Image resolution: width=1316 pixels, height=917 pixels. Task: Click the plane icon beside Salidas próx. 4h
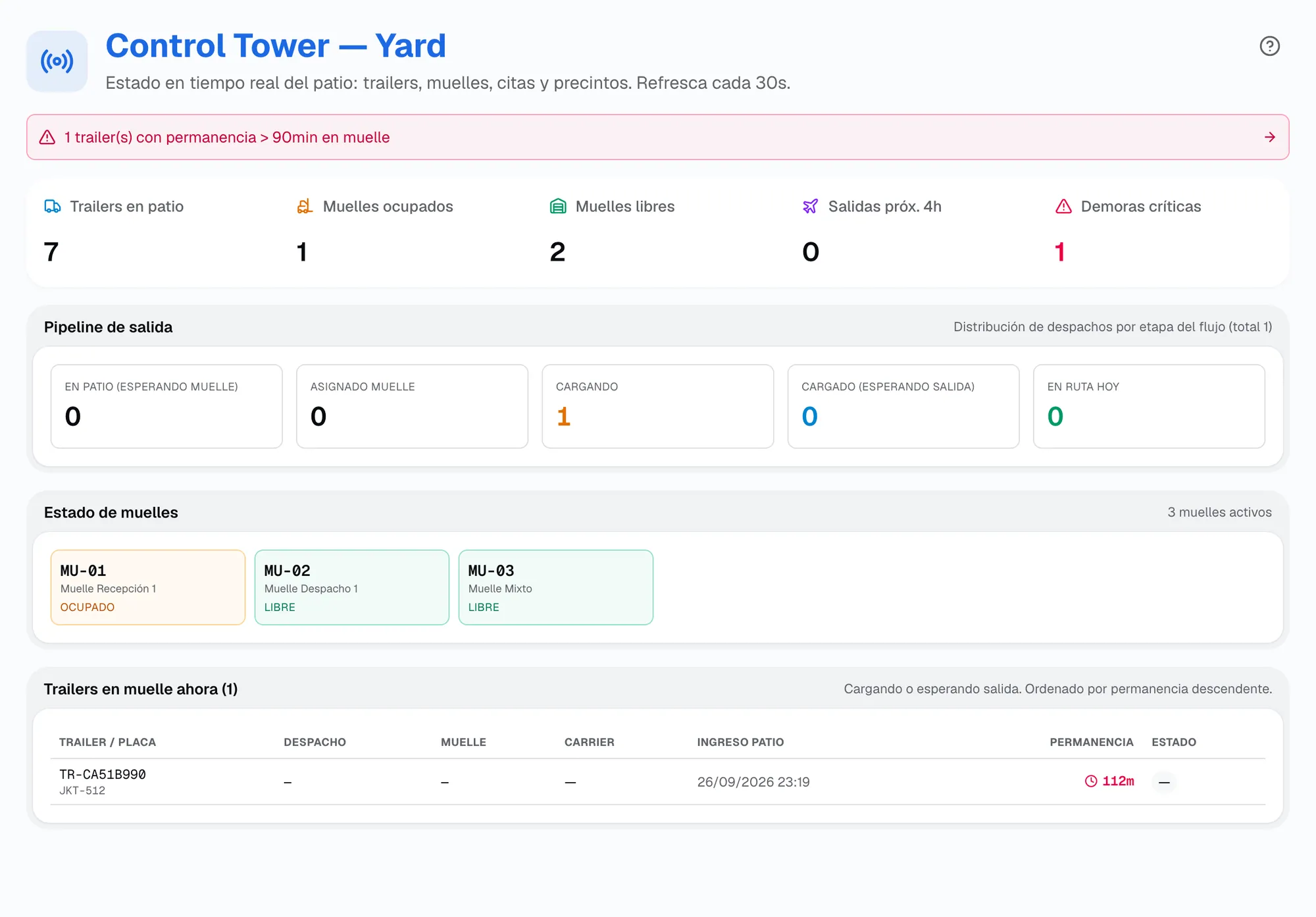coord(810,206)
